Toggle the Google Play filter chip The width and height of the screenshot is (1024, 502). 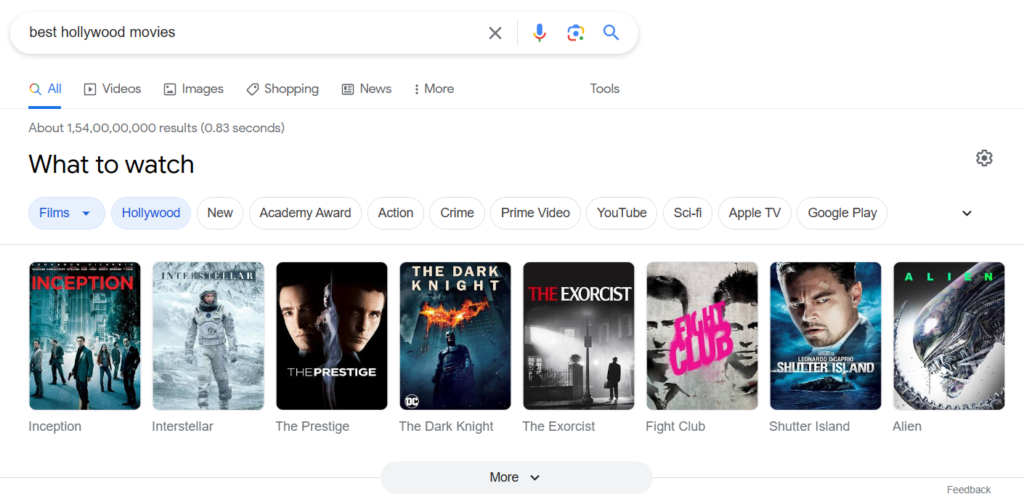pos(842,213)
